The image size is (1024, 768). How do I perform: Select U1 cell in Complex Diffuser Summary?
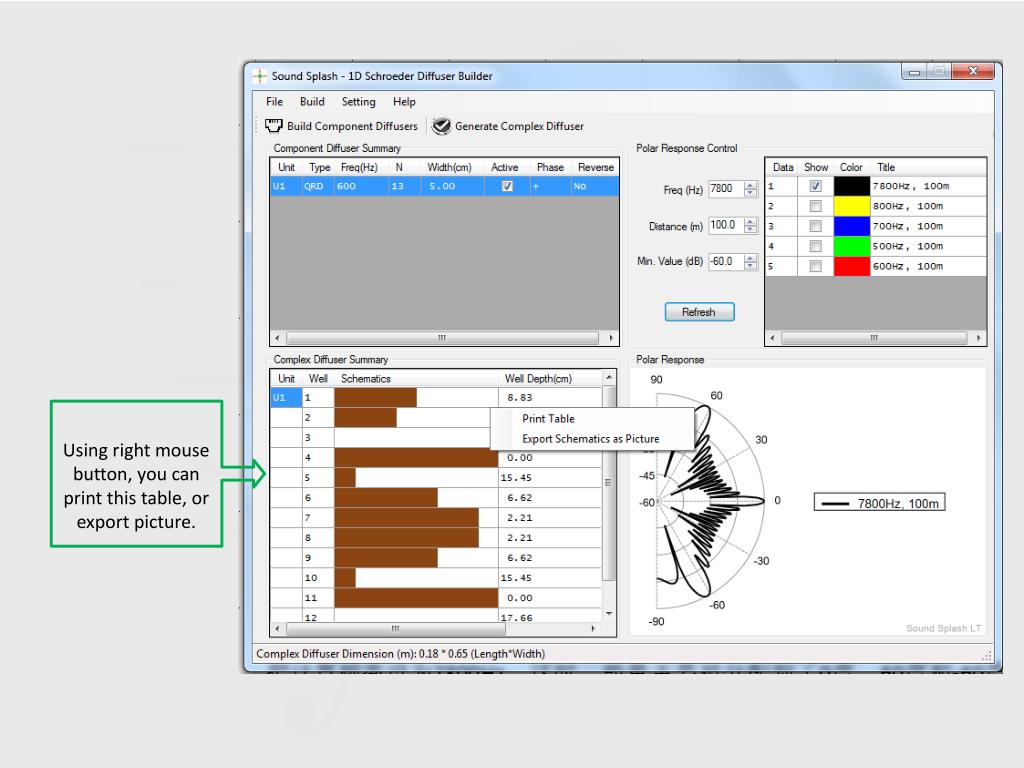click(x=286, y=398)
